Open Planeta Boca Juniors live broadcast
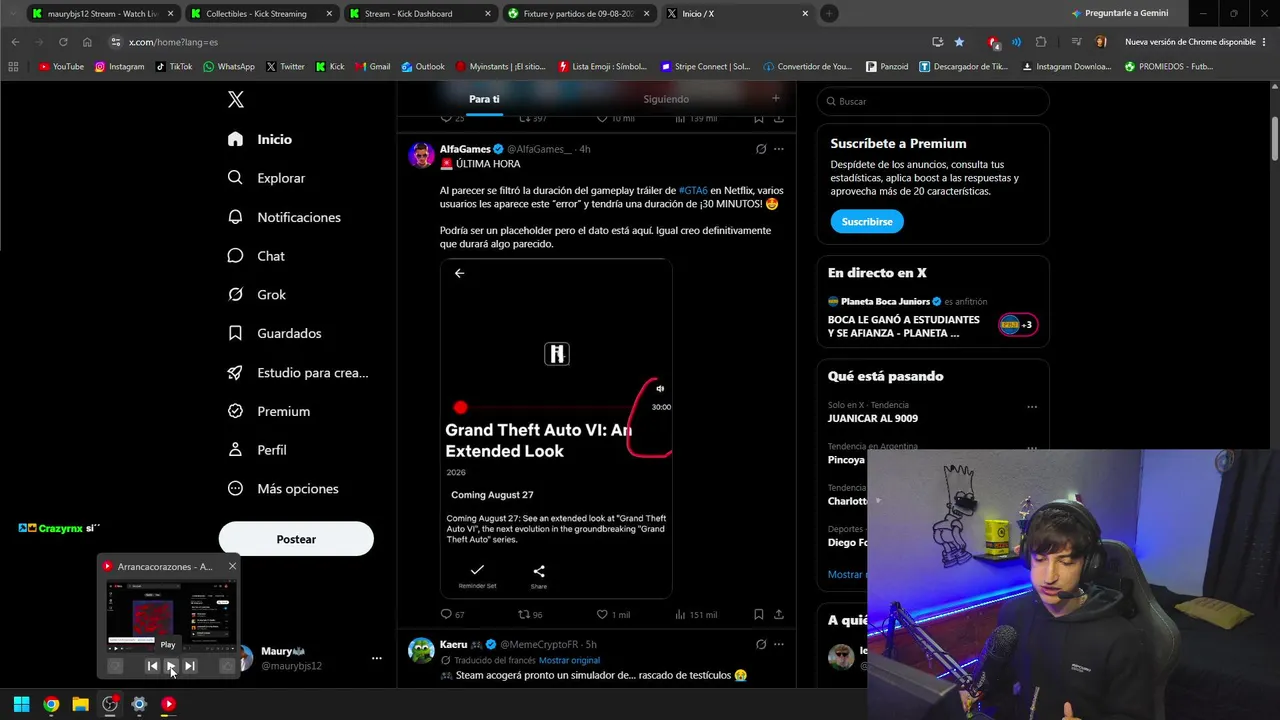The width and height of the screenshot is (1280, 720). pyautogui.click(x=932, y=318)
